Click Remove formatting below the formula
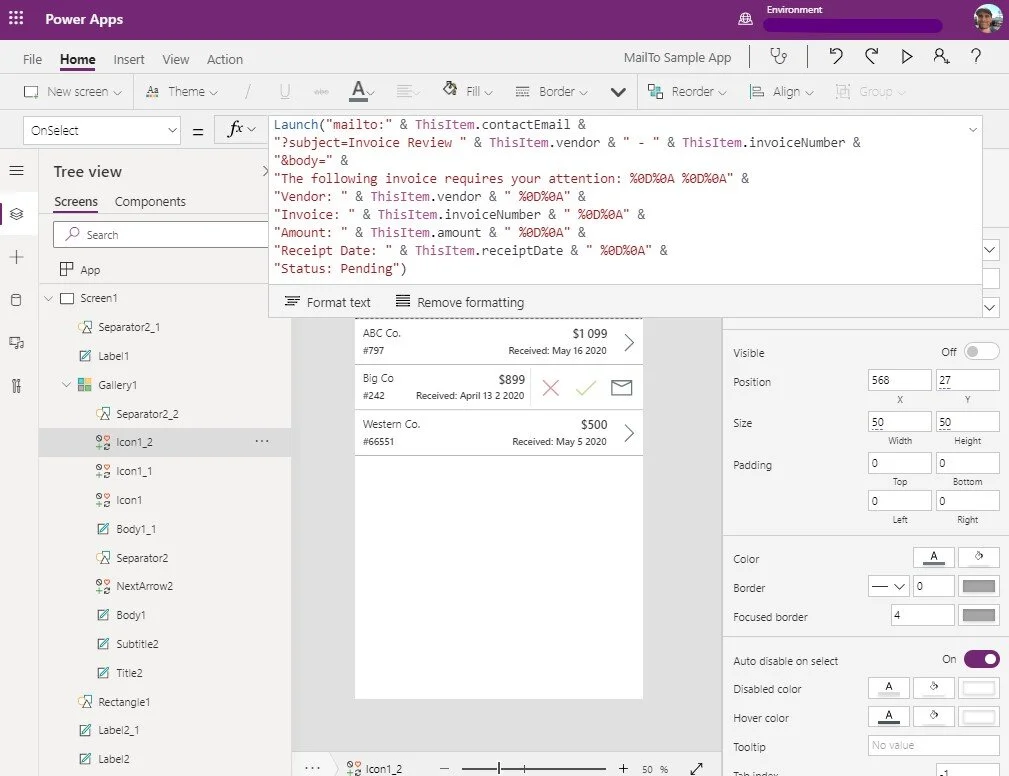1009x776 pixels. pos(458,301)
